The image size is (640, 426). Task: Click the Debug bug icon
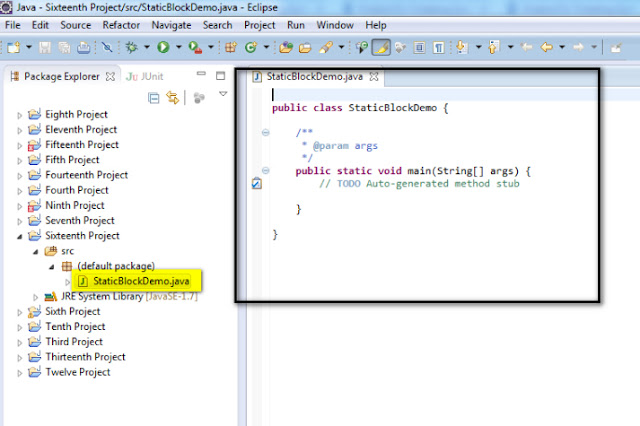(131, 47)
